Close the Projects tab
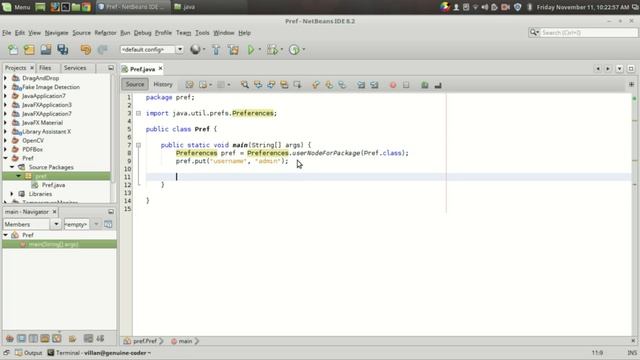Image resolution: width=640 pixels, height=360 pixels. coord(32,68)
